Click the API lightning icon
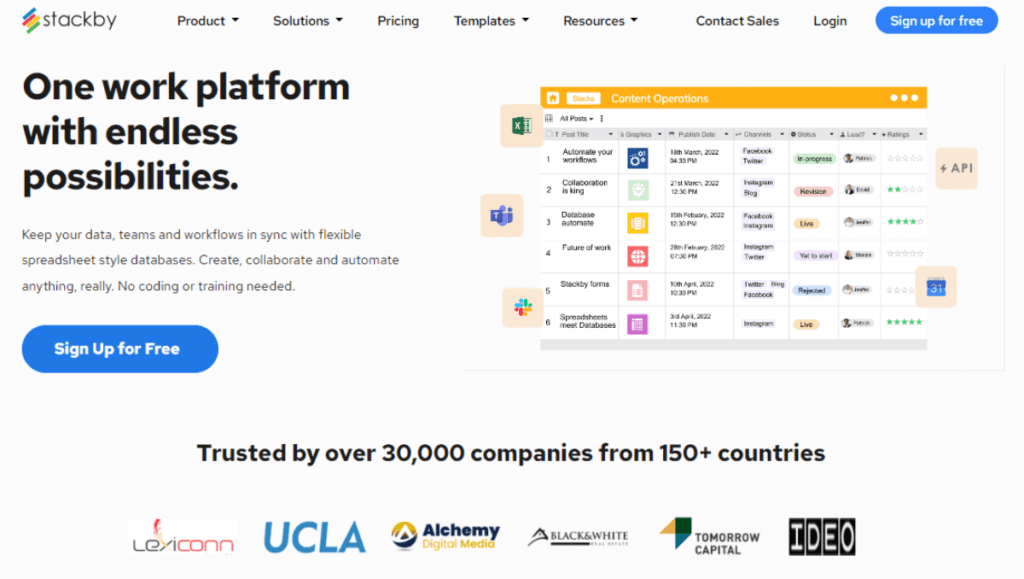The height and width of the screenshot is (579, 1024). click(956, 168)
